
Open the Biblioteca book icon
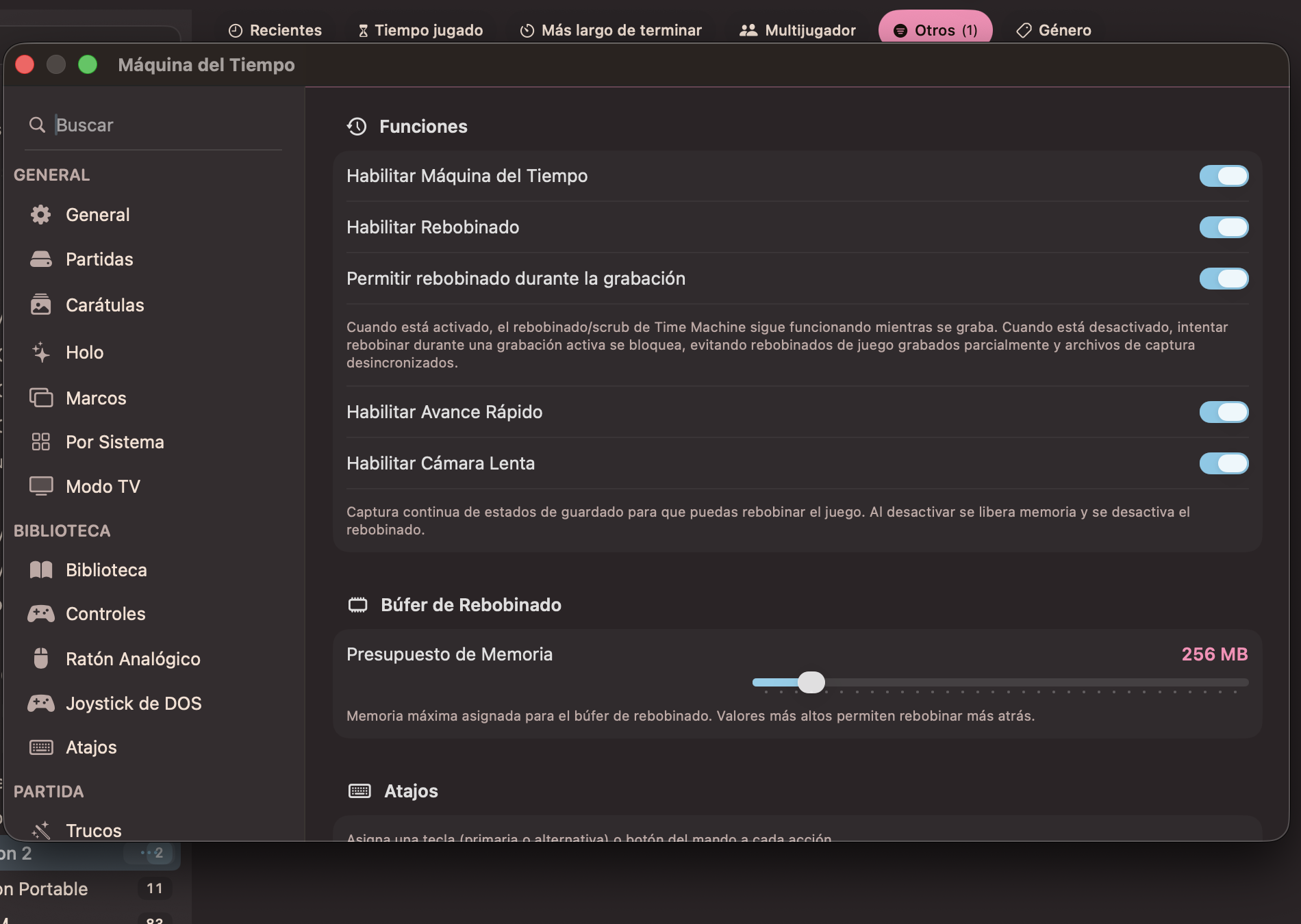[x=40, y=569]
